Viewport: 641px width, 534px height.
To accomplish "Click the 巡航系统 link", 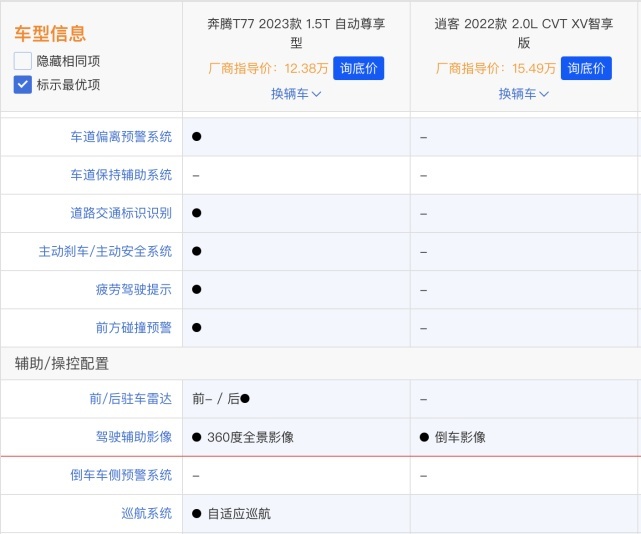I will 146,513.
